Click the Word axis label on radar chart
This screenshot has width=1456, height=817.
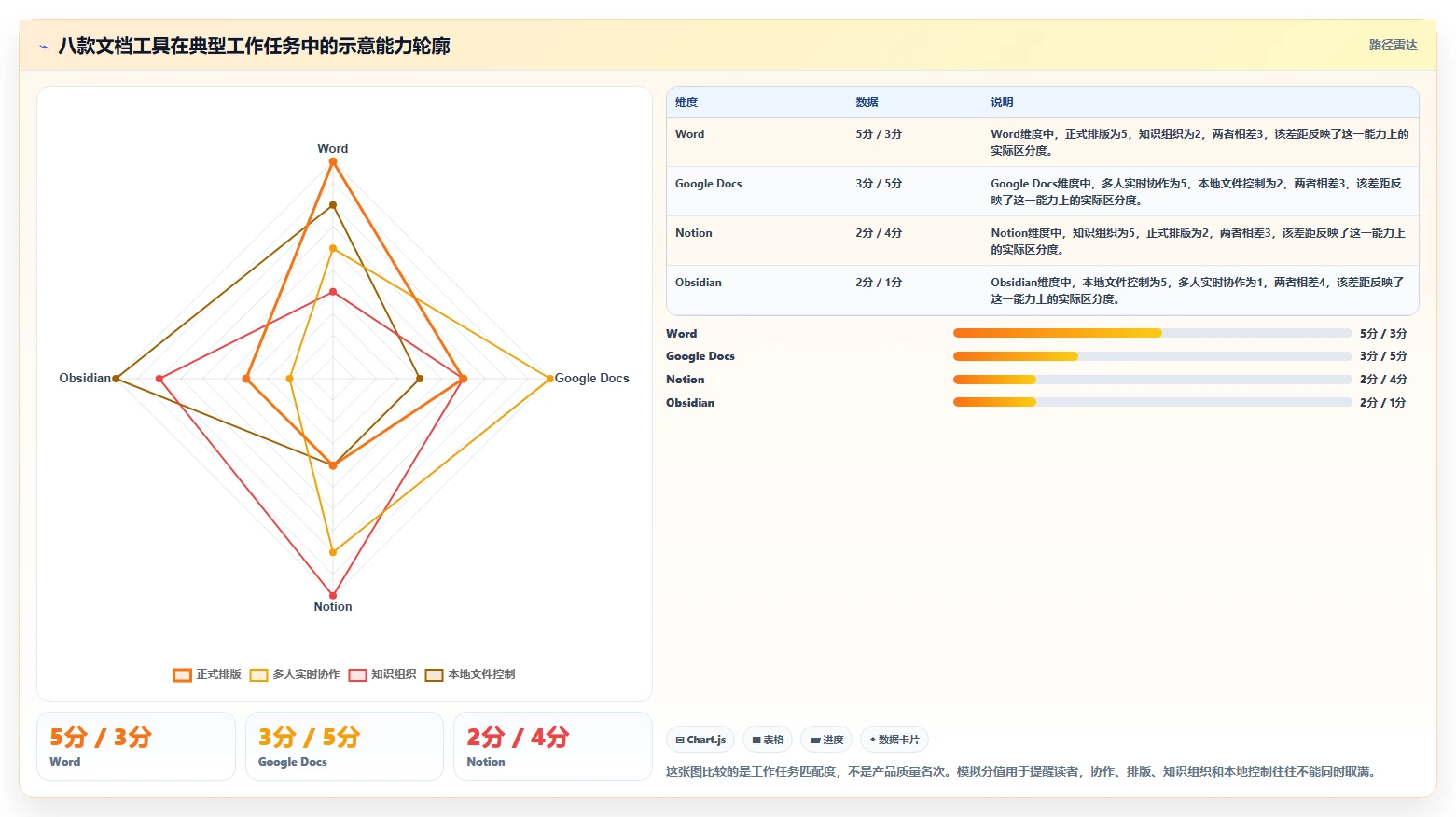(333, 148)
